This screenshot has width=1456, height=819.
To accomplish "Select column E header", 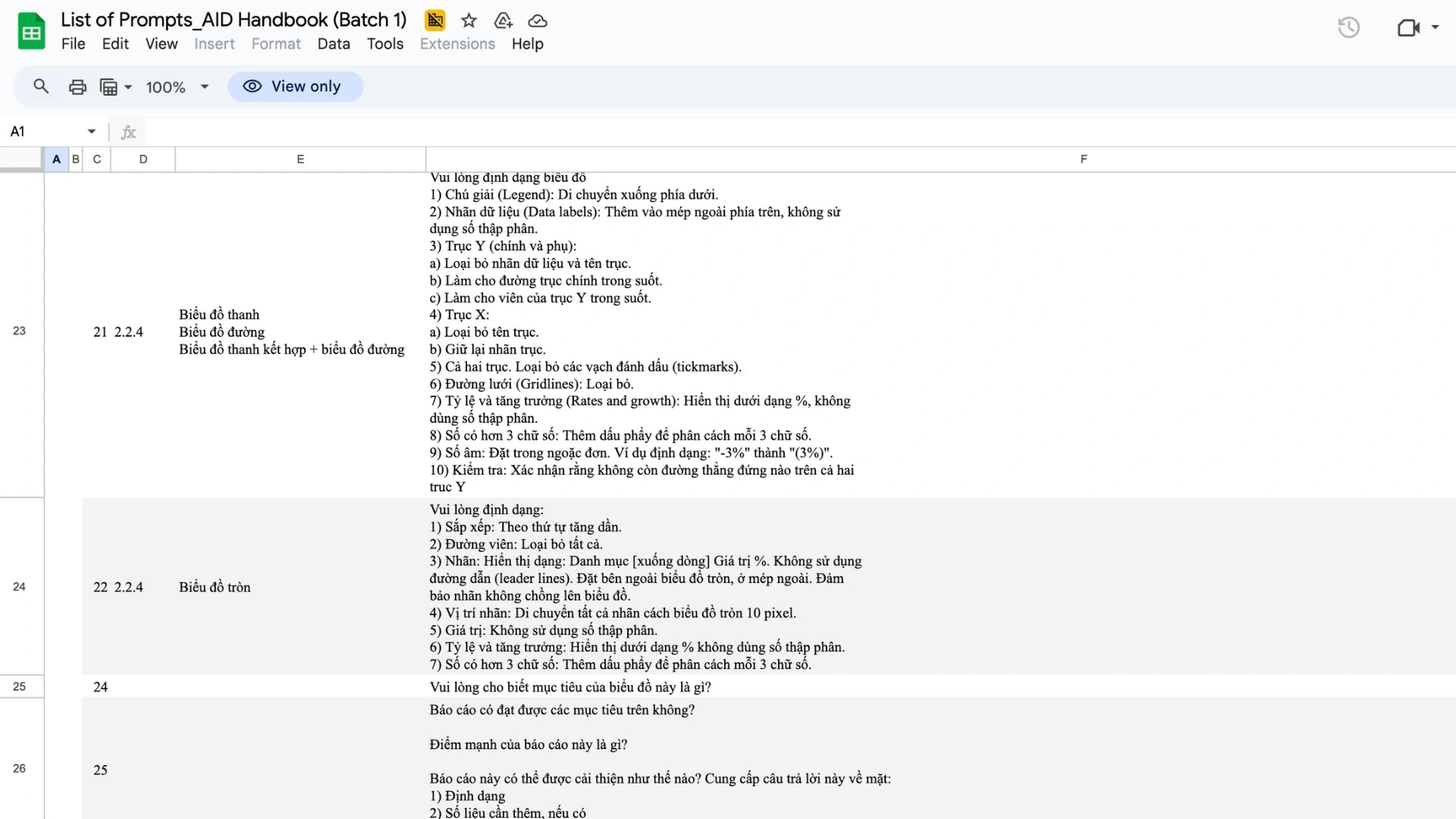I will 300,159.
